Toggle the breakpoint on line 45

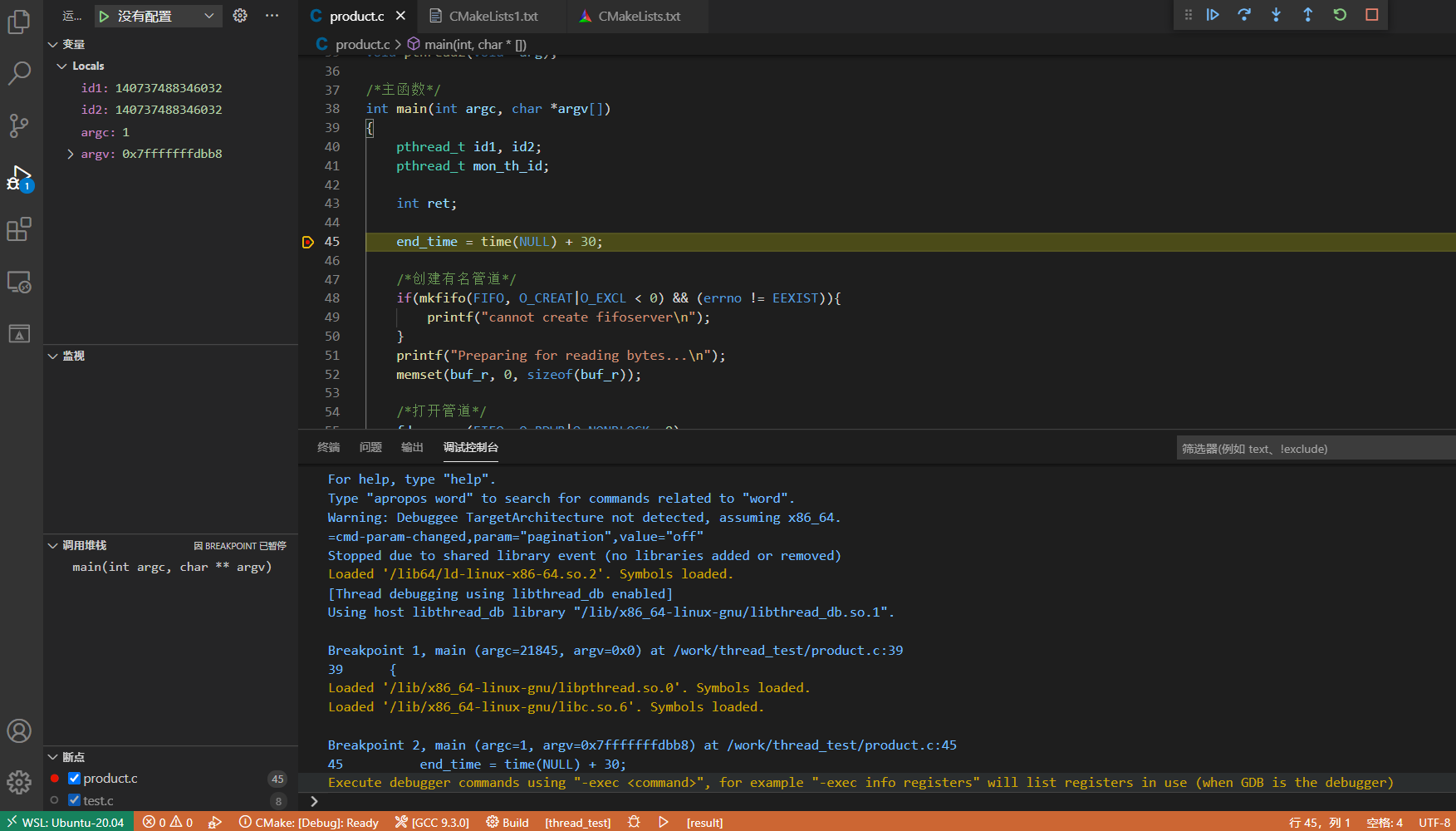point(307,242)
